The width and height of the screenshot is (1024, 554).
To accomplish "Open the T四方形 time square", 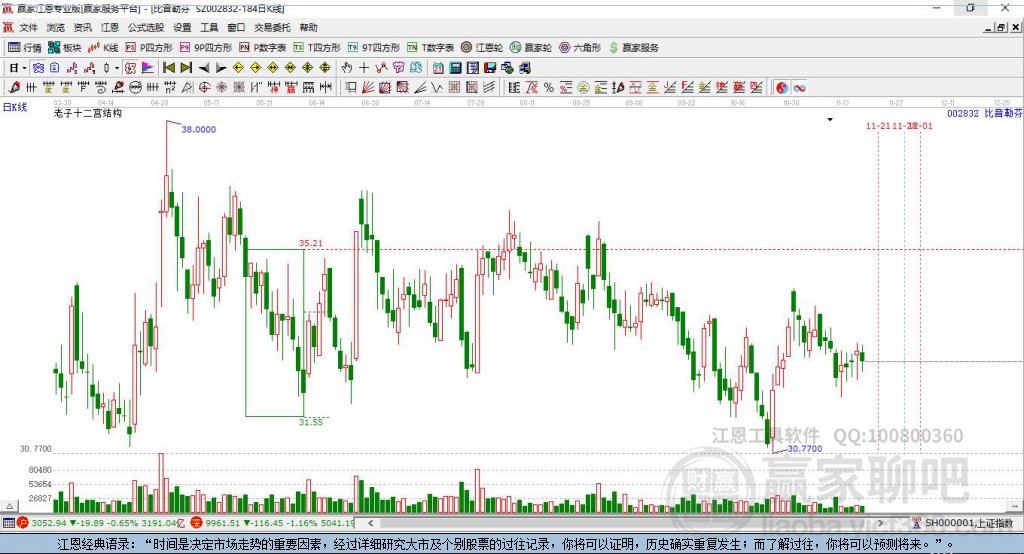I will point(317,48).
